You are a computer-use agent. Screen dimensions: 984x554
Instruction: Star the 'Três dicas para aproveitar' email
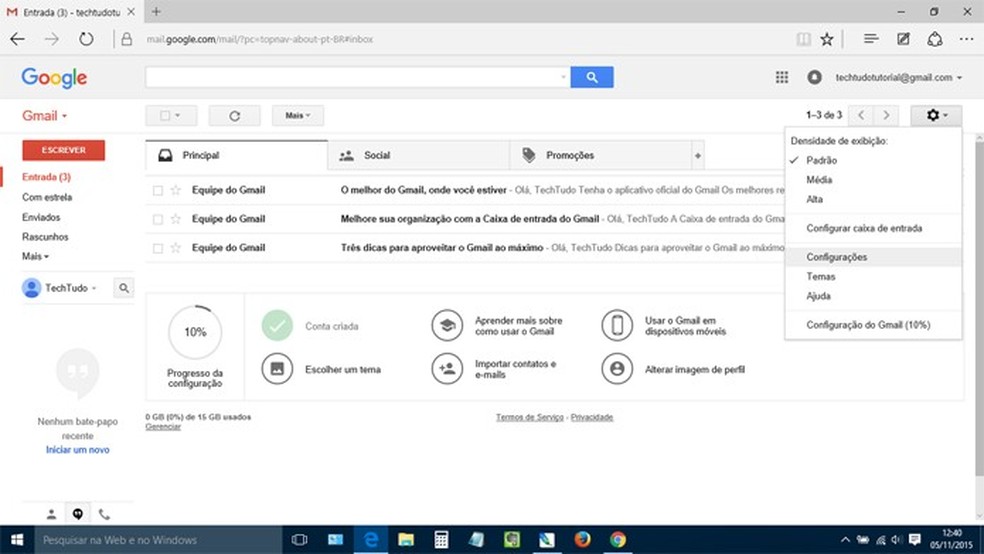(x=176, y=248)
